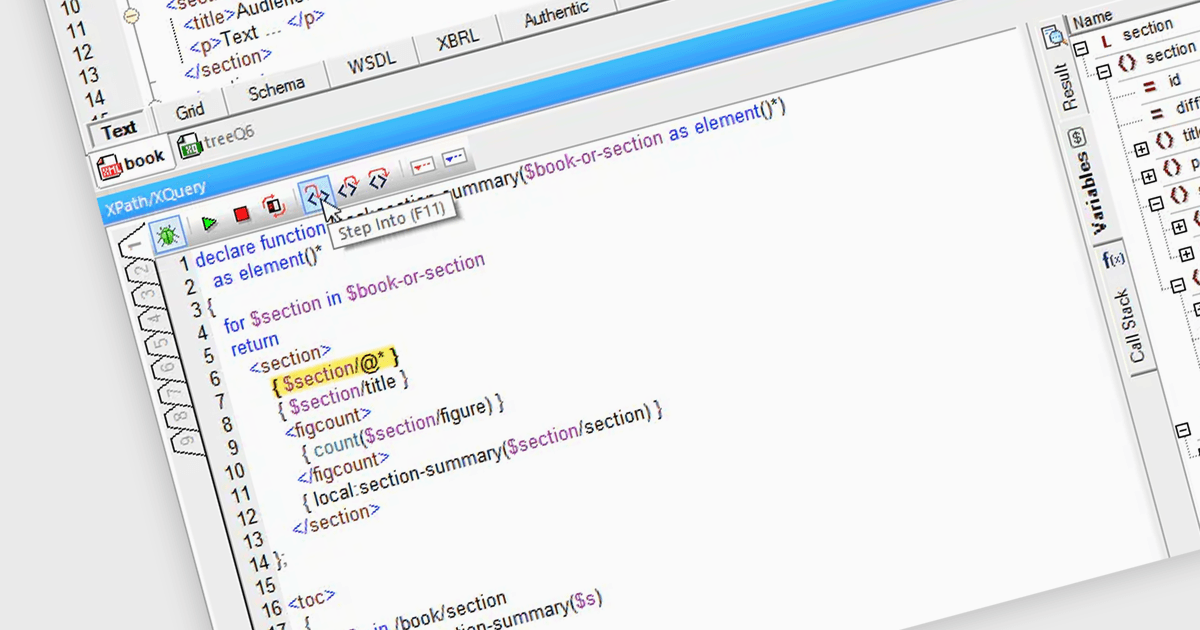
Task: Click the '<toc>' tag on line 16
Action: click(312, 600)
